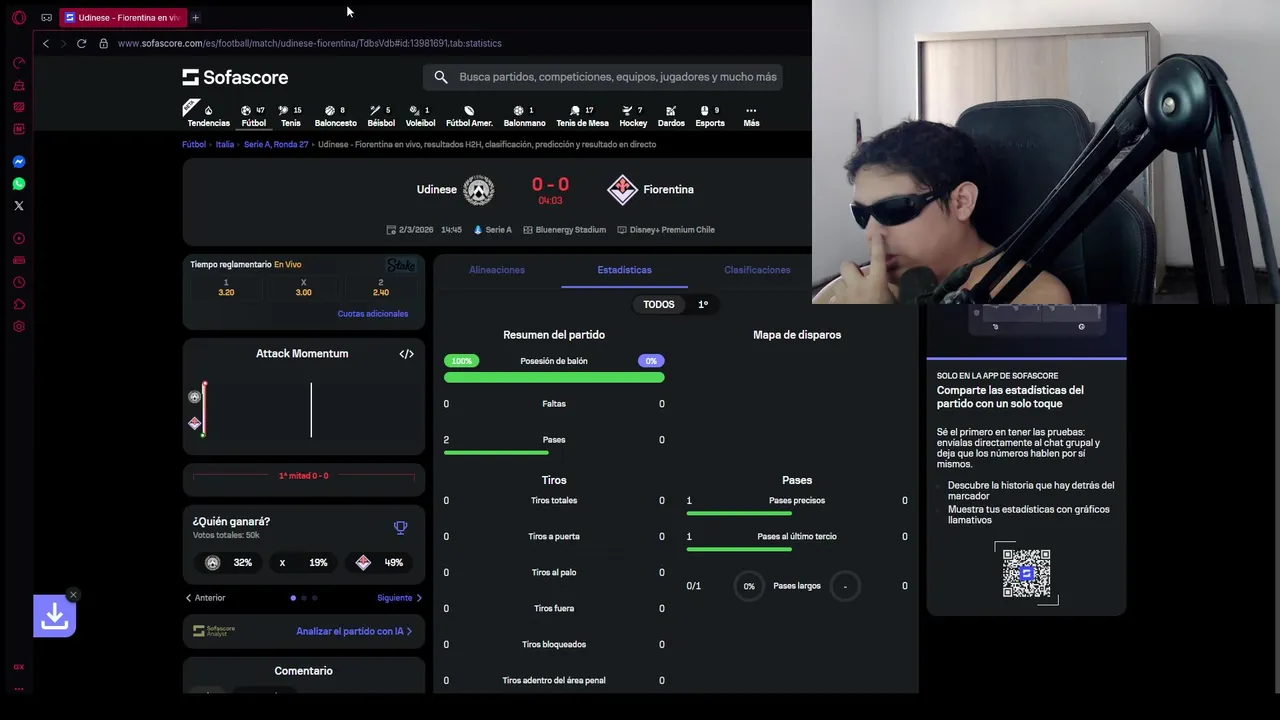Open WhatsApp in the Opera sidebar
Image resolution: width=1280 pixels, height=720 pixels.
pos(18,184)
